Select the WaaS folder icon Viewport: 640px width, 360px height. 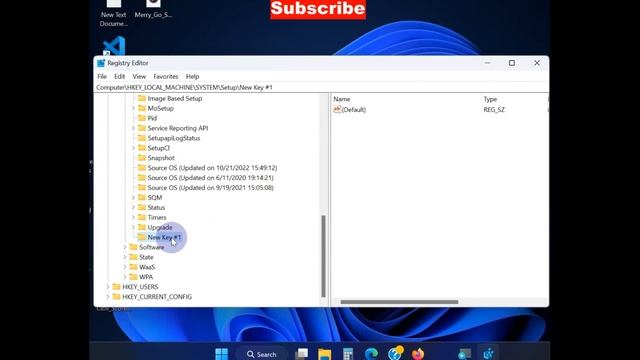[133, 267]
